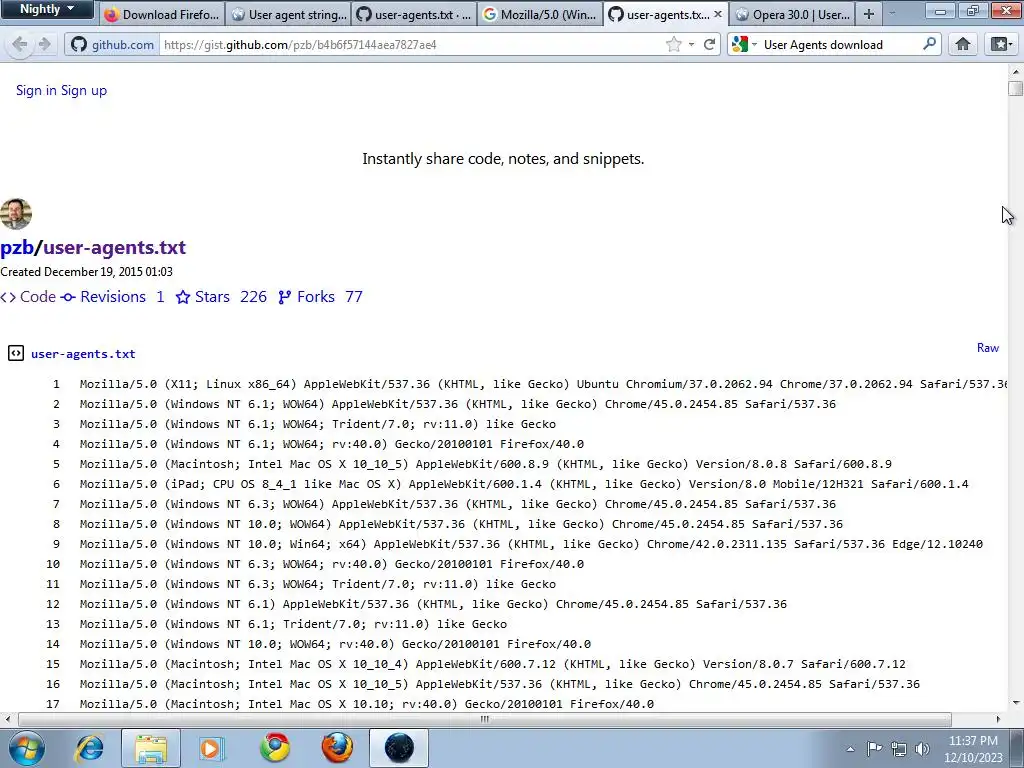Click the iPad CPU OS 8_4_1 user agent line
The width and height of the screenshot is (1024, 768).
[x=524, y=484]
